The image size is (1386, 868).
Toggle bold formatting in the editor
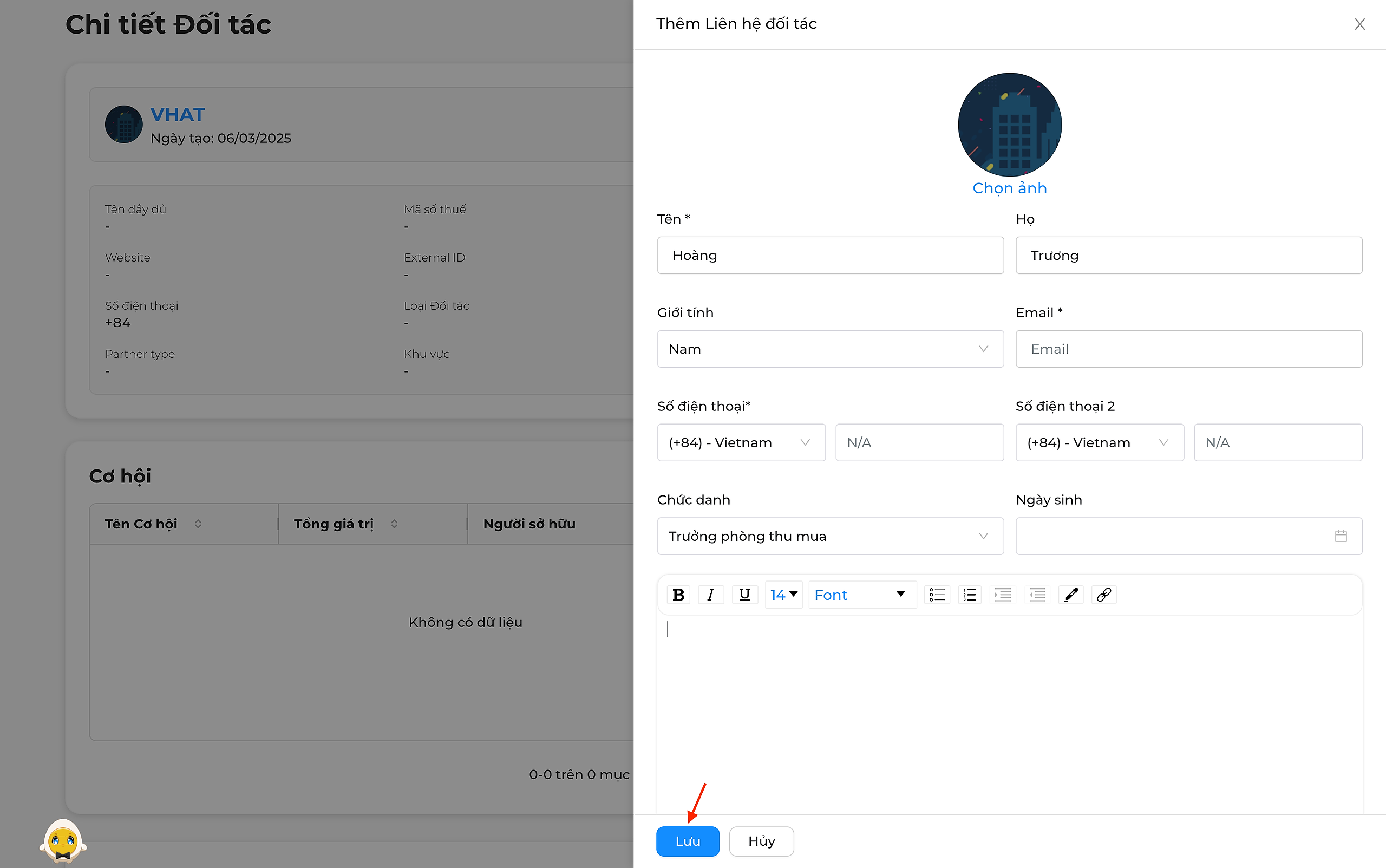(678, 595)
